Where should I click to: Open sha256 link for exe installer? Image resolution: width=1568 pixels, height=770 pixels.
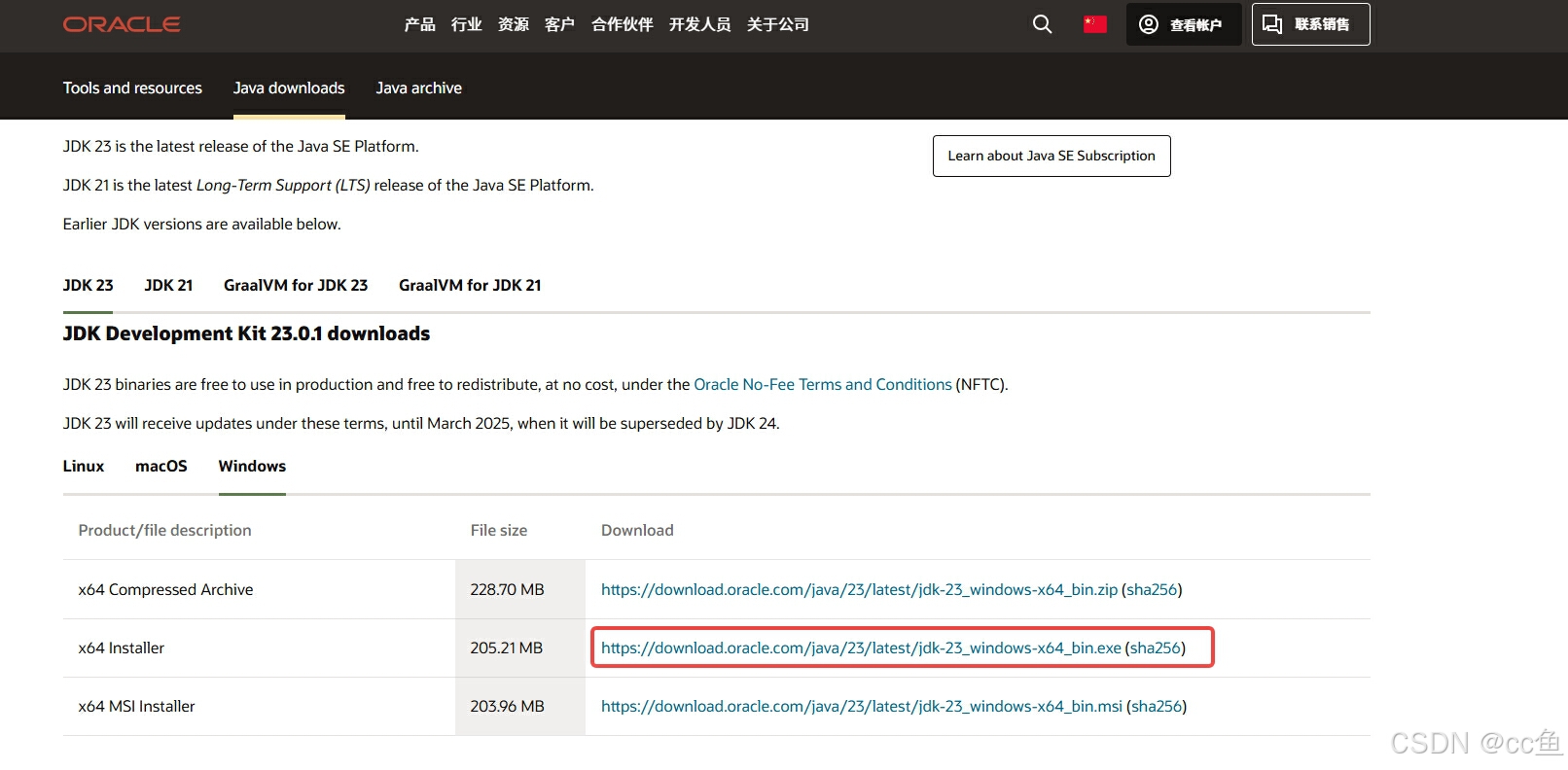[1156, 647]
